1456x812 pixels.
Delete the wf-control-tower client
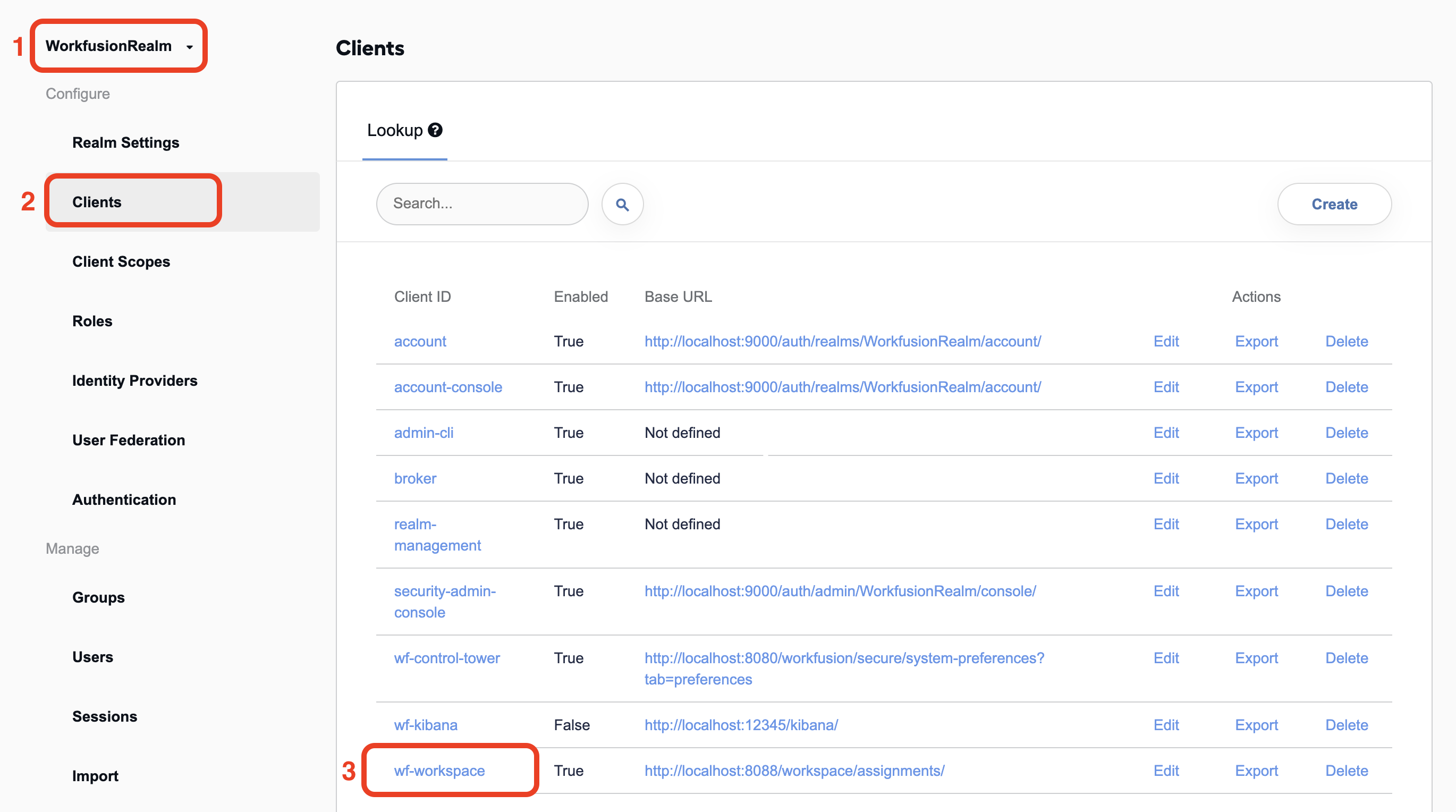click(1347, 658)
